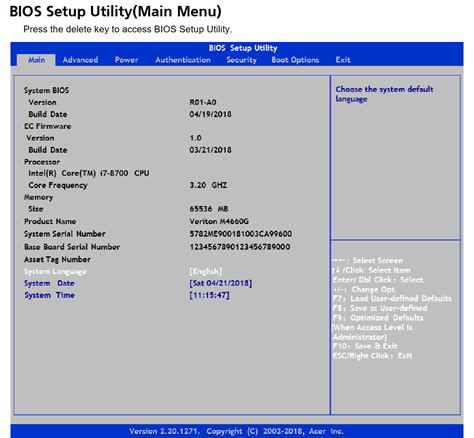Click the memory size 65536 MB

[209, 209]
